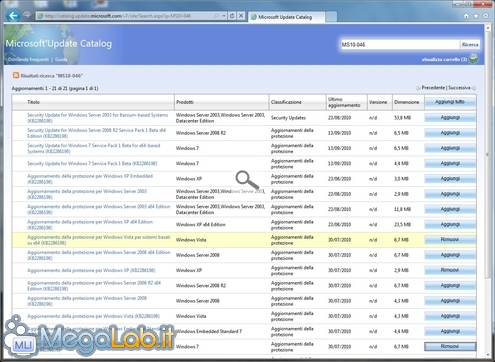495x362 pixels.
Task: Click the arrow icon right of Successiva
Action: tap(474, 88)
